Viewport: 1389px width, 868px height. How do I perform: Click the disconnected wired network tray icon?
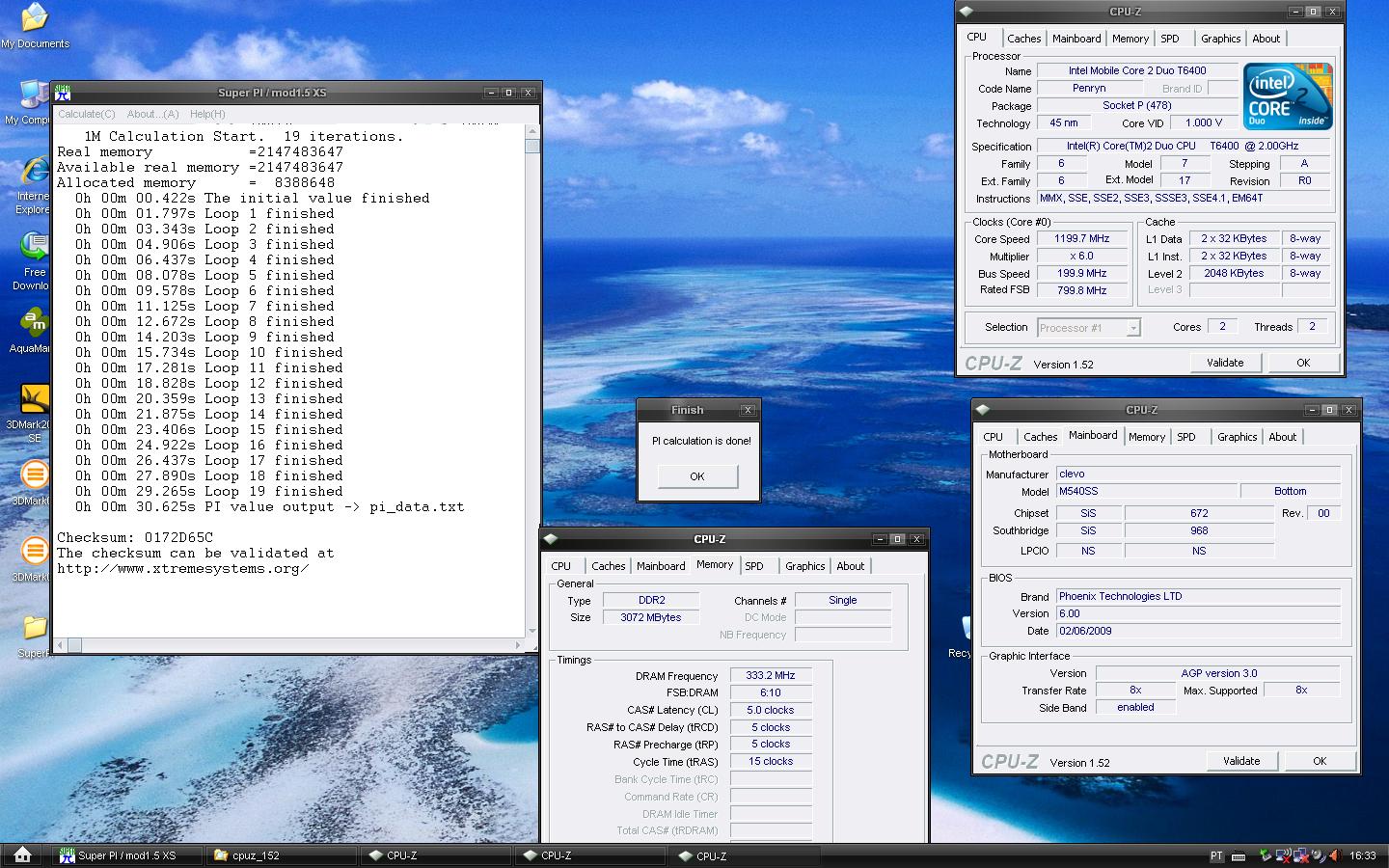point(1301,856)
